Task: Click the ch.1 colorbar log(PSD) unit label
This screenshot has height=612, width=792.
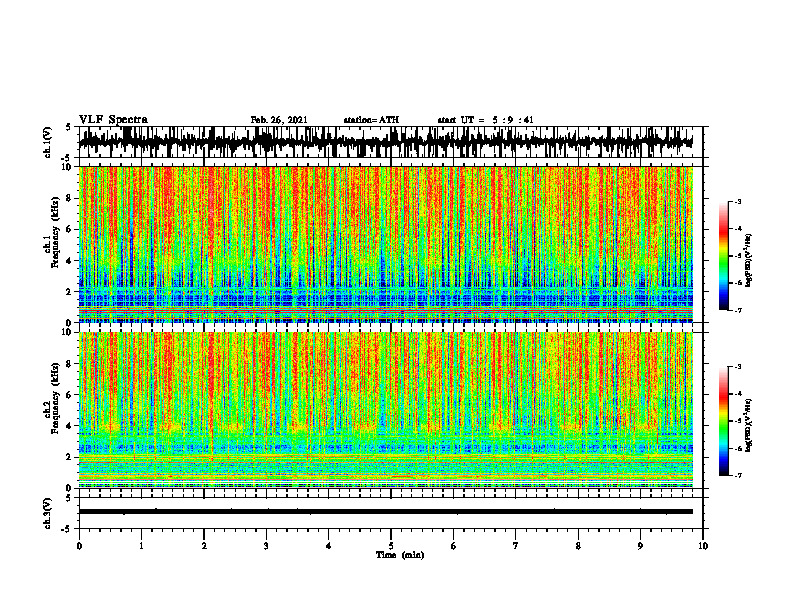Action: pyautogui.click(x=749, y=261)
